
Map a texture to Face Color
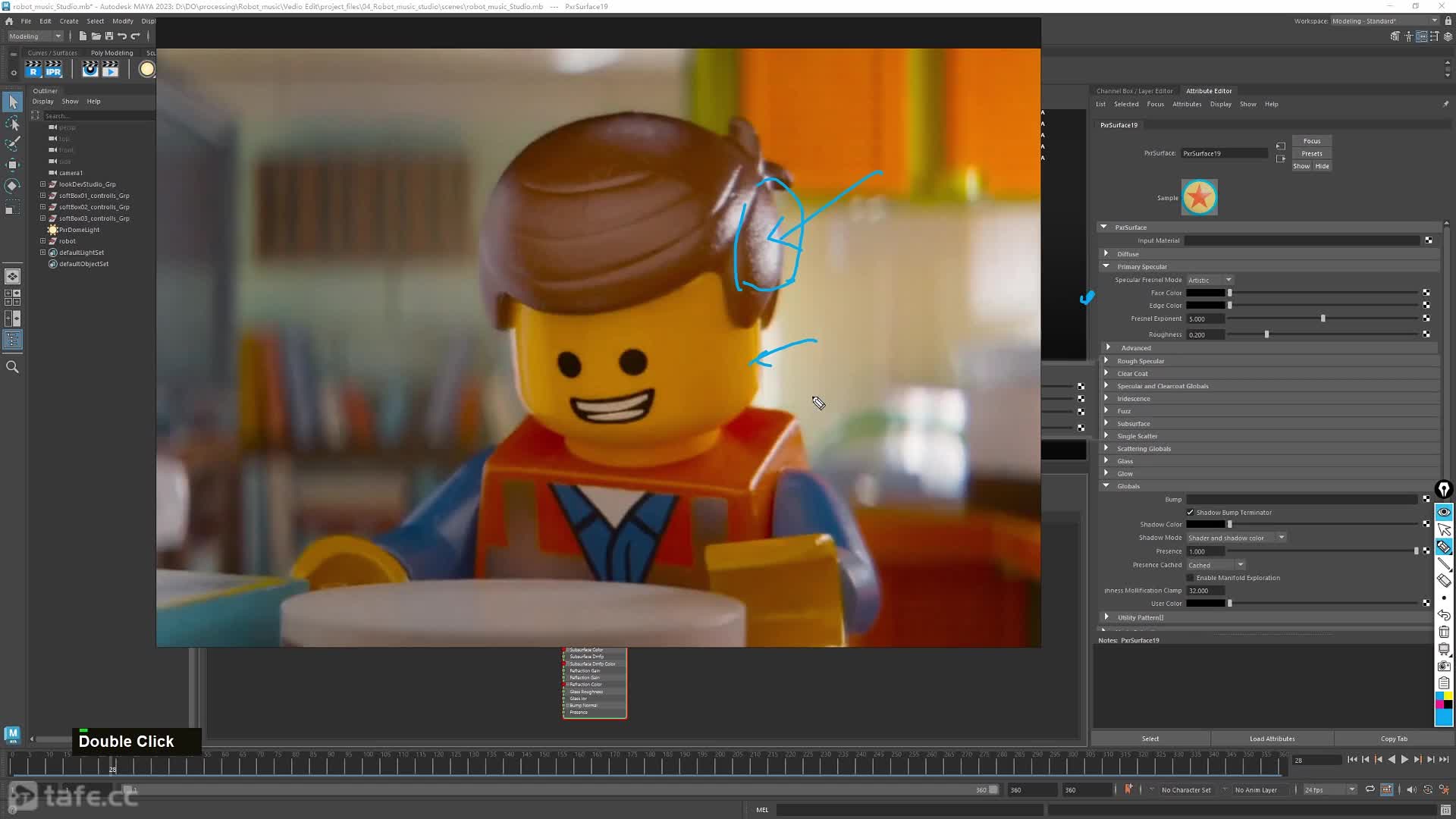1426,293
